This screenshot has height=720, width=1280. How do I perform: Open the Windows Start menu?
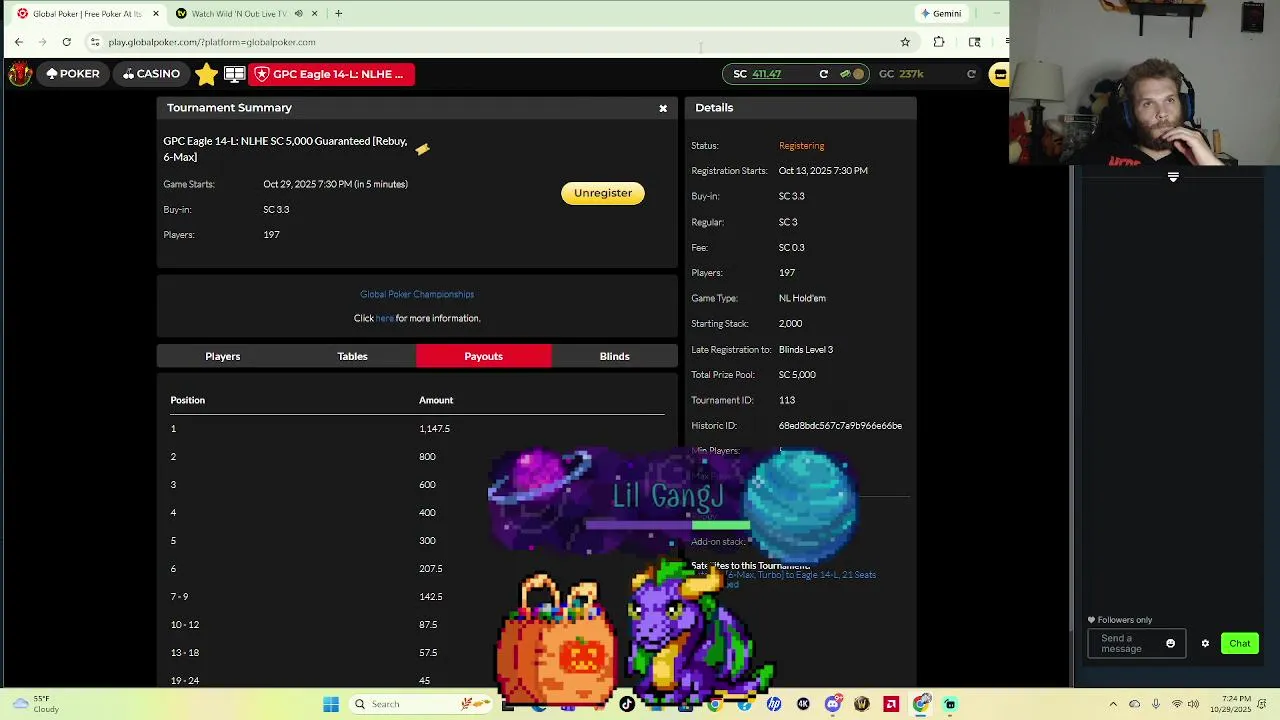click(x=331, y=704)
